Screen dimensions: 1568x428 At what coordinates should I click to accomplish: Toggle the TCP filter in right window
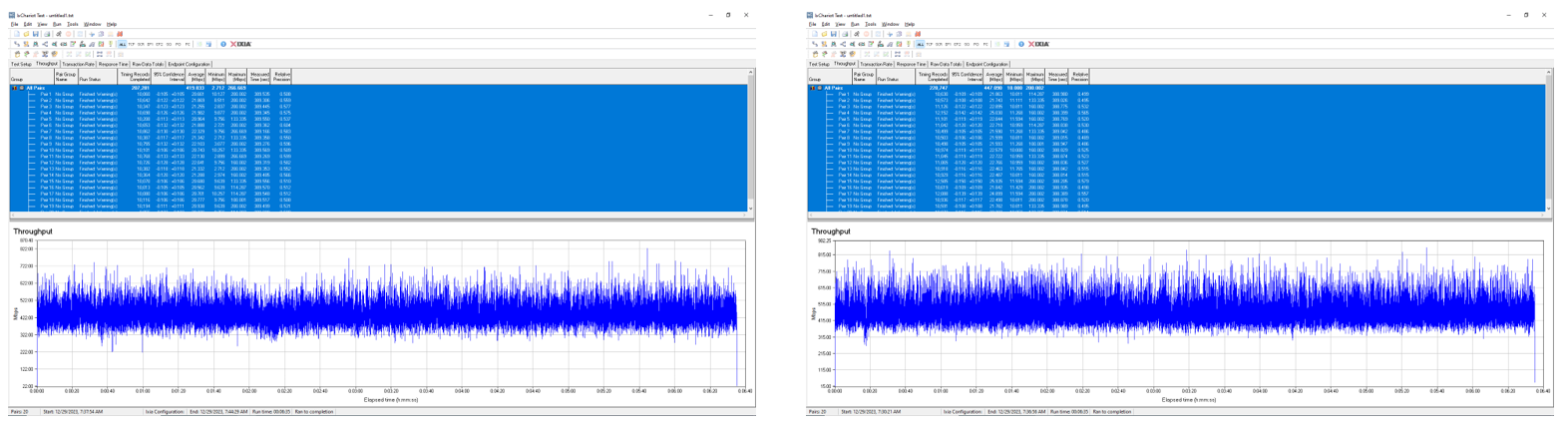(x=930, y=44)
